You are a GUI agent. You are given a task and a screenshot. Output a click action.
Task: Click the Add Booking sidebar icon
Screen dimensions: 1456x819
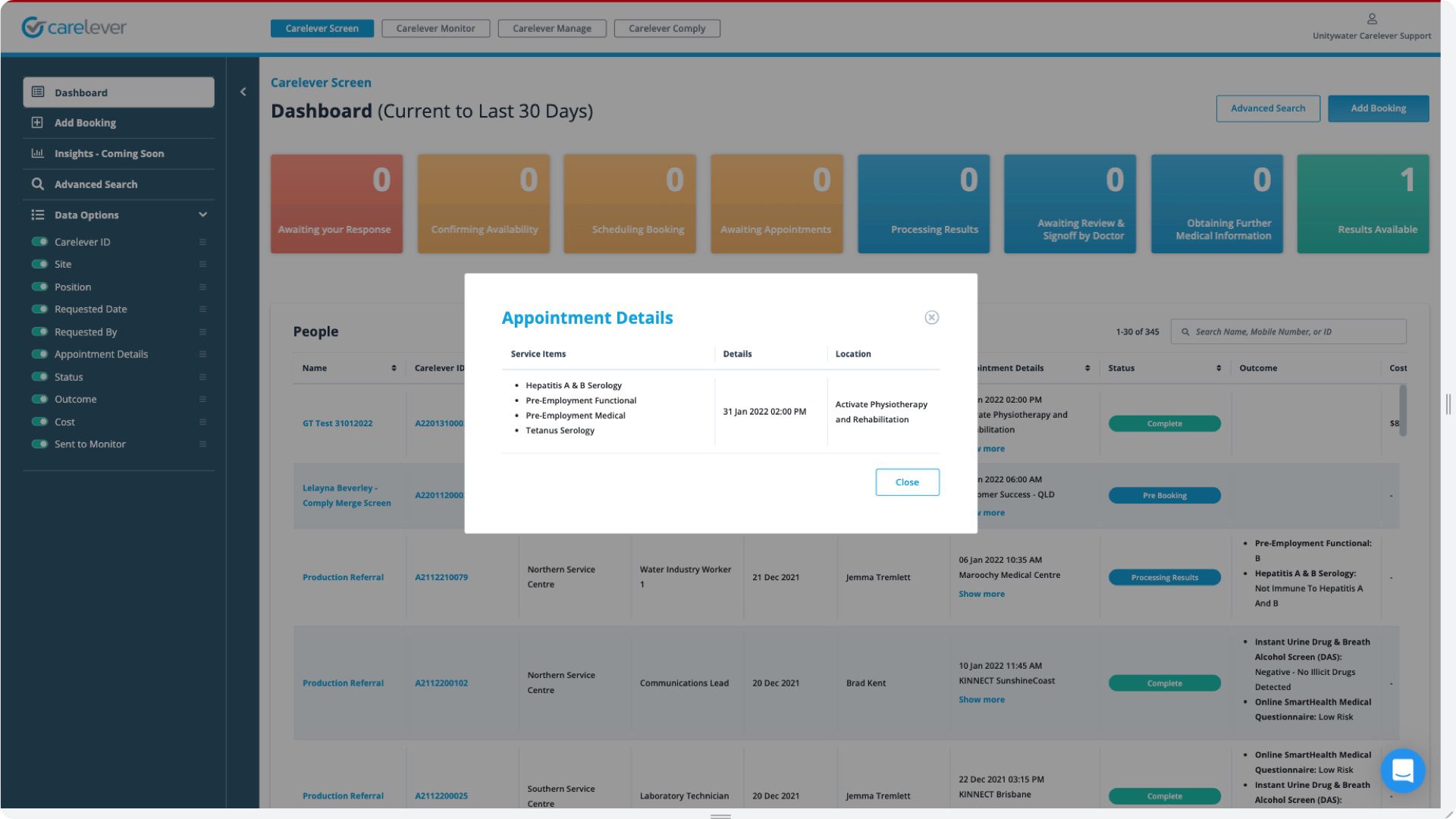[x=37, y=121]
